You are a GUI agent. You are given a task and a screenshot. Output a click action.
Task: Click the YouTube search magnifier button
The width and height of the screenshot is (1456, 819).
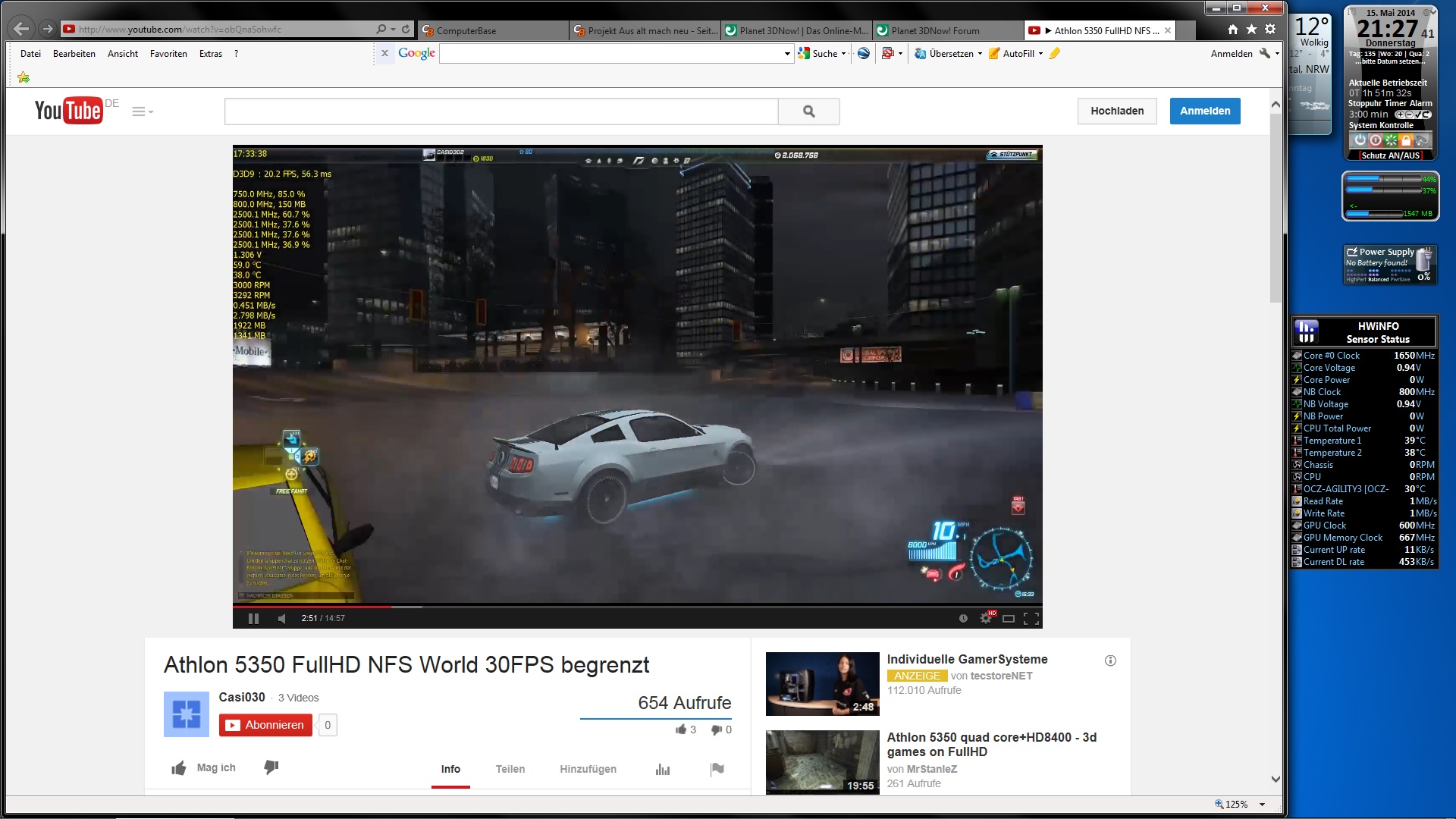pyautogui.click(x=808, y=111)
